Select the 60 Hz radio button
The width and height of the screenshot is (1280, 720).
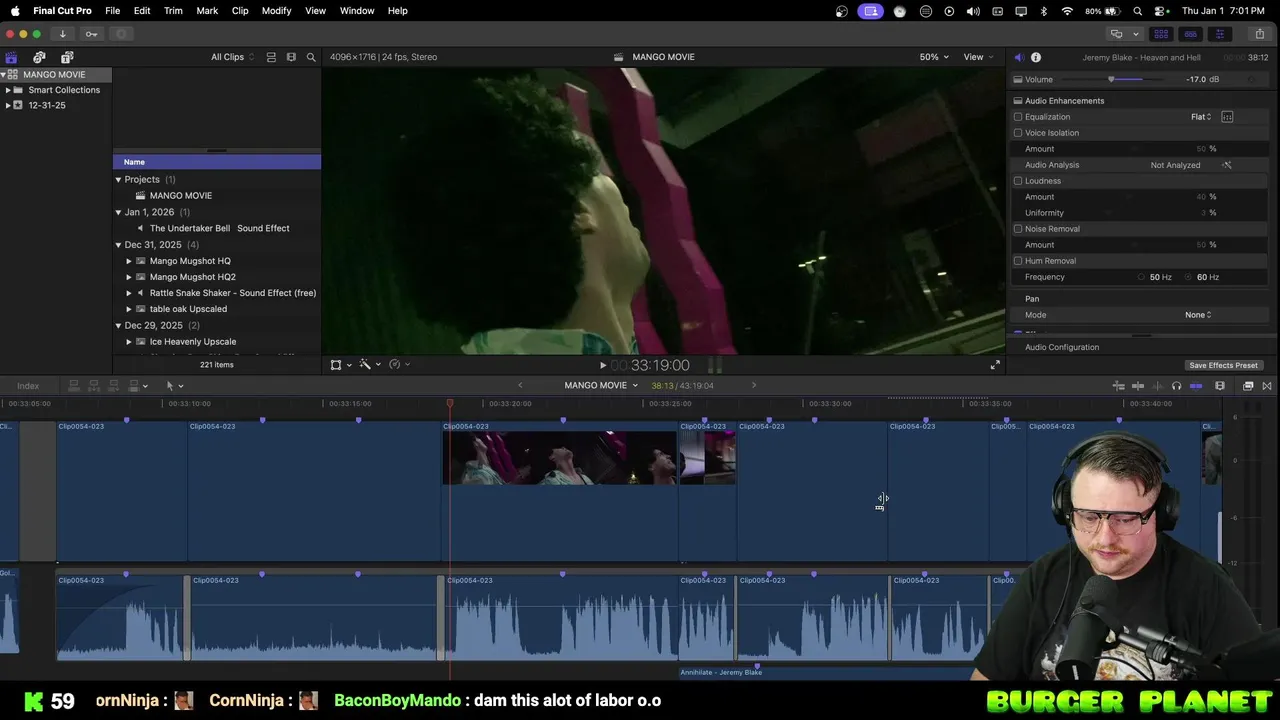1189,277
